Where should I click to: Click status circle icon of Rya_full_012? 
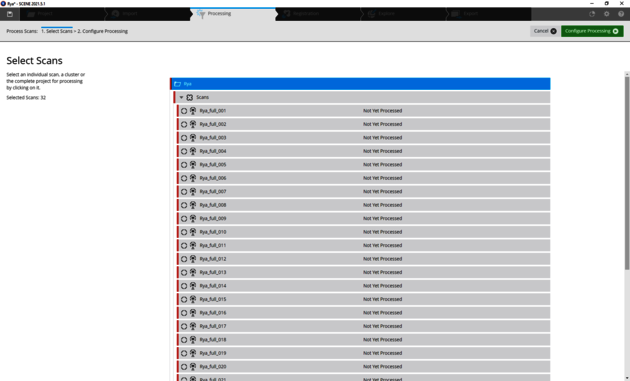click(184, 259)
